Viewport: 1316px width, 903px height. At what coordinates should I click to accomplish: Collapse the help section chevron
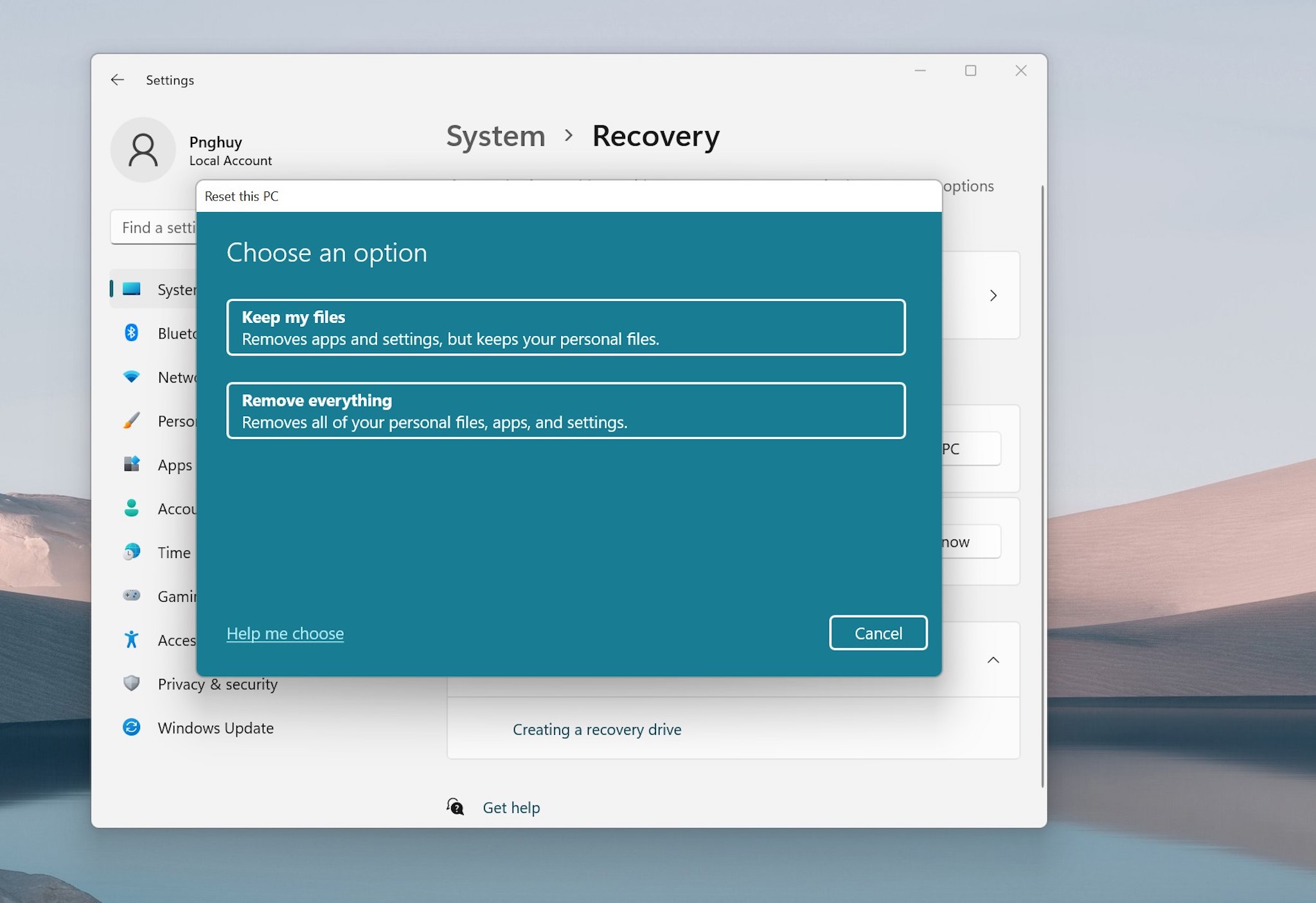(993, 660)
